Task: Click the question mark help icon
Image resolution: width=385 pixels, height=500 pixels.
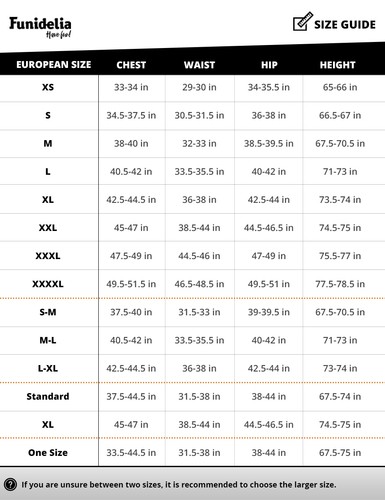Action: [x=10, y=484]
